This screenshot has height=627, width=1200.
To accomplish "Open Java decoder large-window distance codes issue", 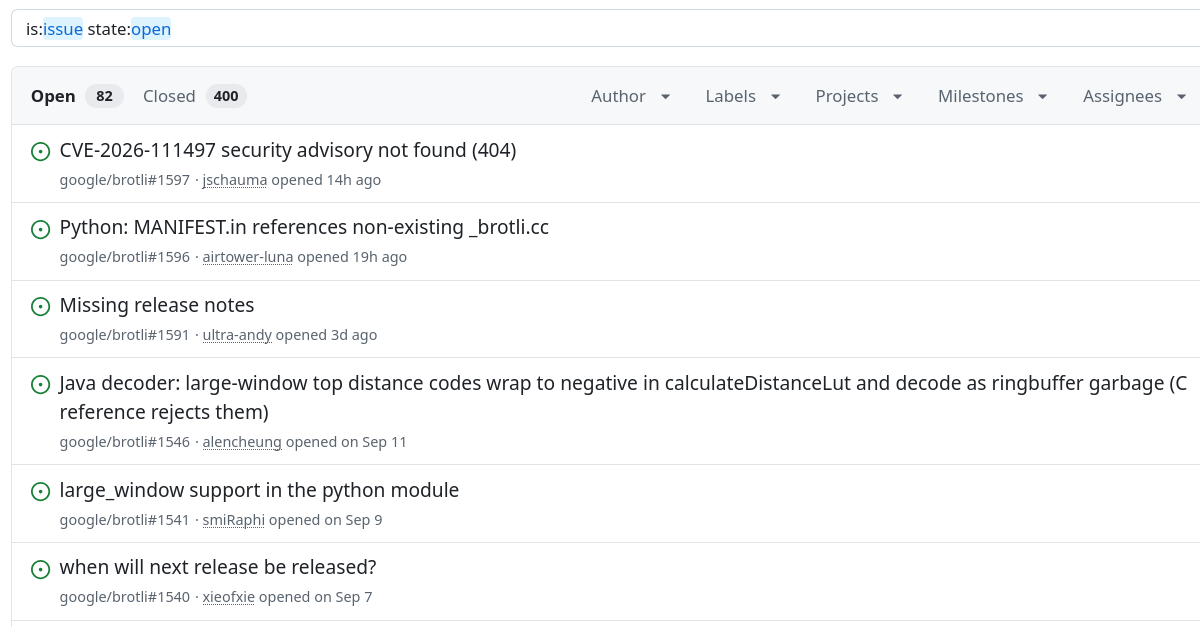I will (623, 397).
